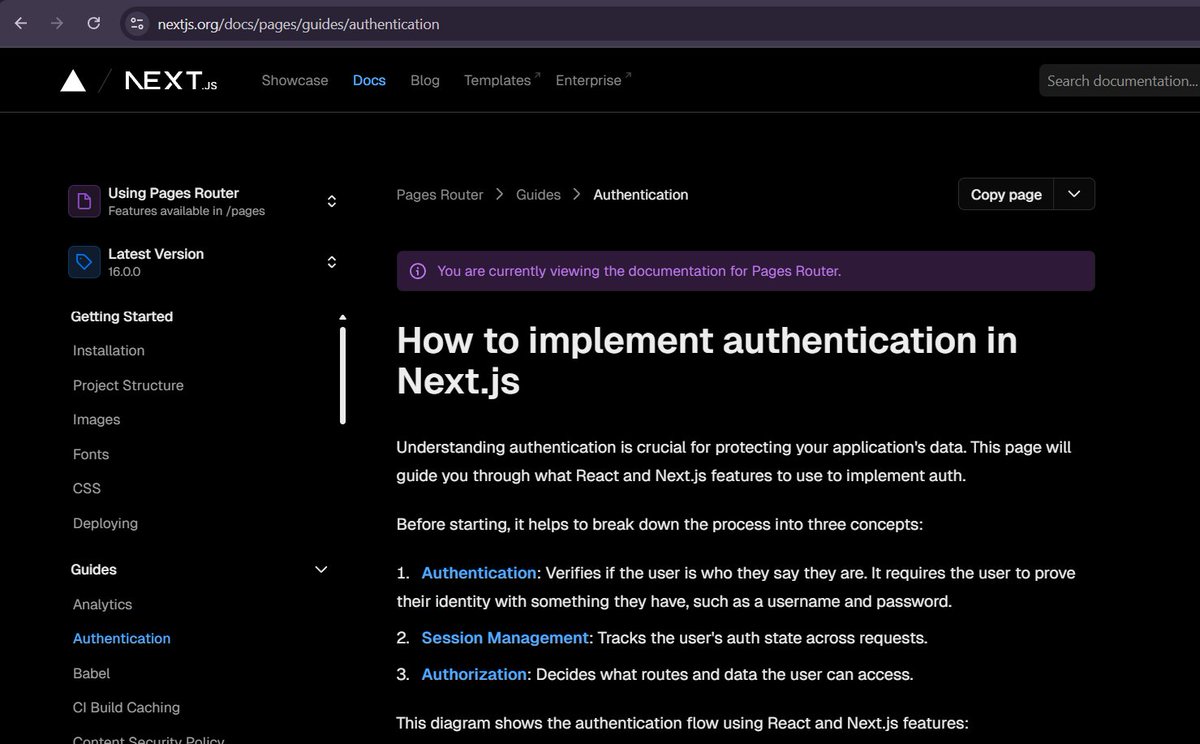This screenshot has width=1200, height=744.
Task: Click the sidebar scroll-up arrow
Action: (343, 317)
